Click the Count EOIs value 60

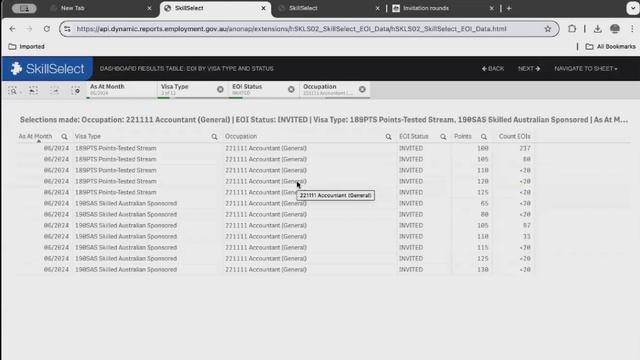(x=527, y=159)
